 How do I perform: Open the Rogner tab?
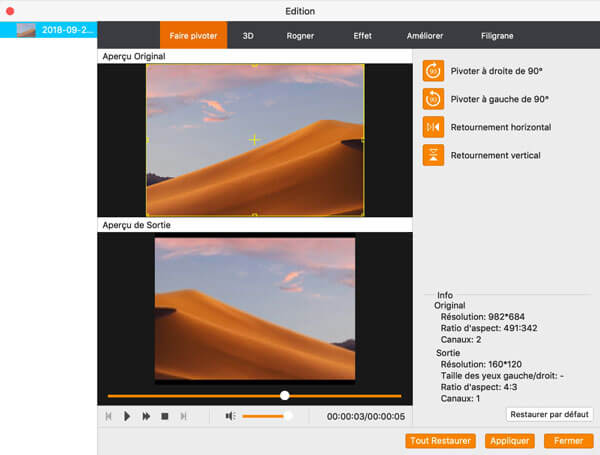coord(299,36)
